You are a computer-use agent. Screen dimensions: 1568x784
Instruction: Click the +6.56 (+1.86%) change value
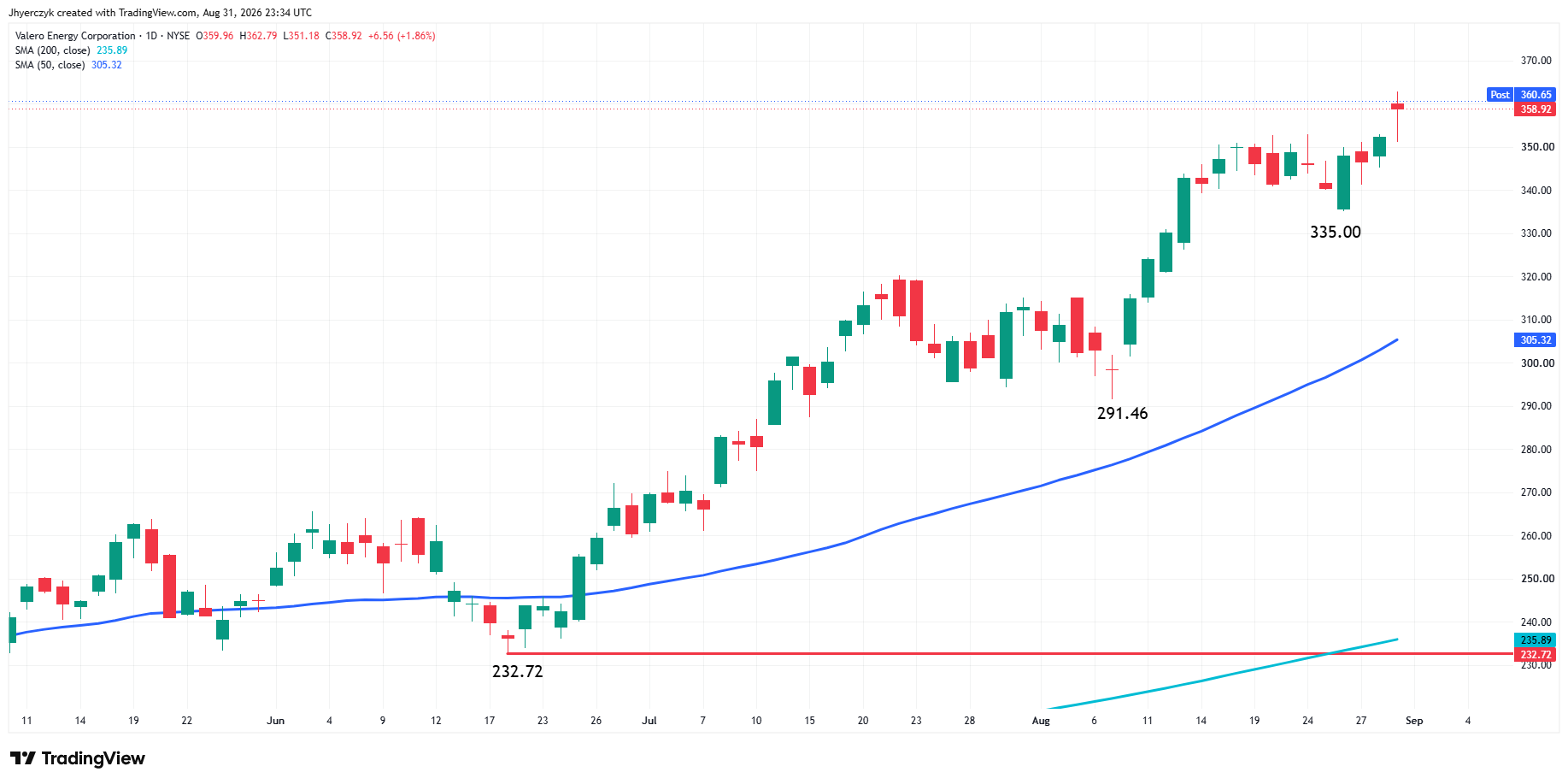point(402,36)
